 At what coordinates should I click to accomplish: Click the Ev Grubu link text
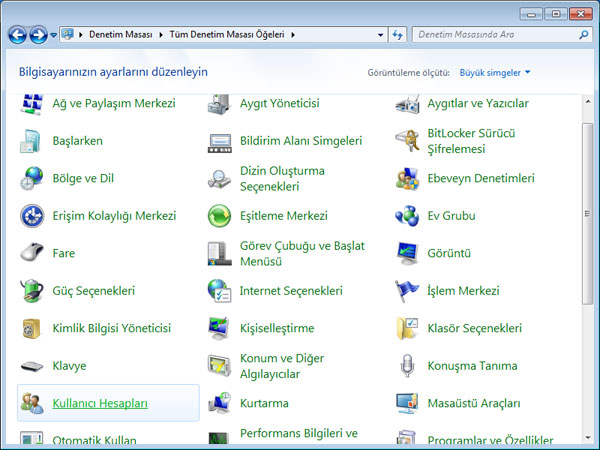coord(451,216)
